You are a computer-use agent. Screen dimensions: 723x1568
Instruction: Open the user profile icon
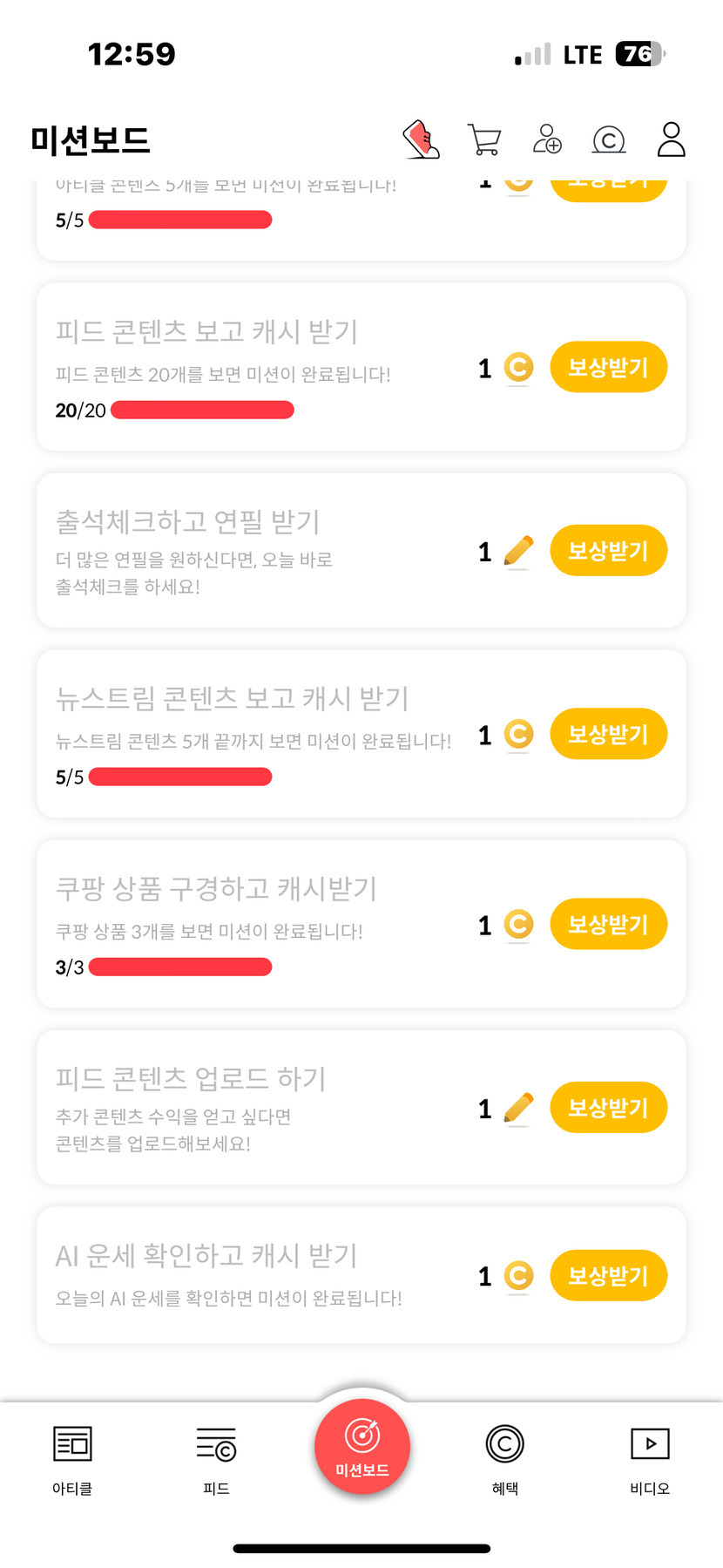(671, 139)
